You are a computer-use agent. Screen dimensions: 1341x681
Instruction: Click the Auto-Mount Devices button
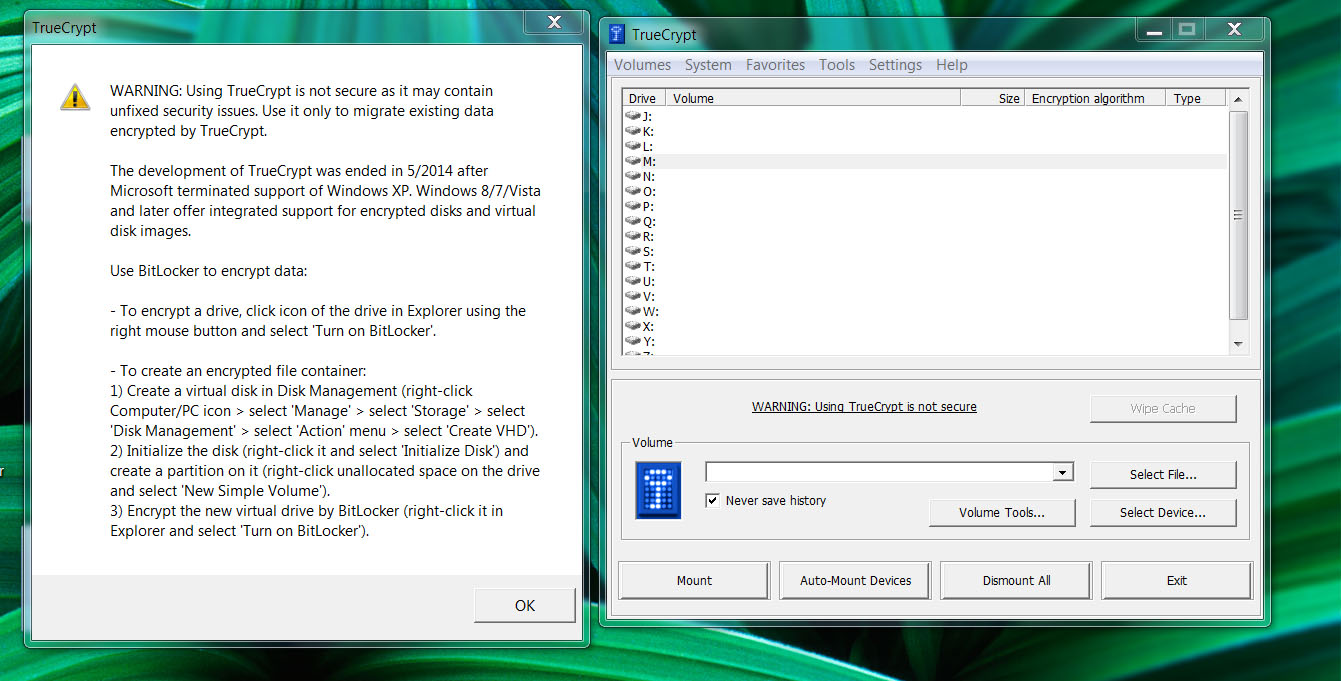tap(855, 580)
